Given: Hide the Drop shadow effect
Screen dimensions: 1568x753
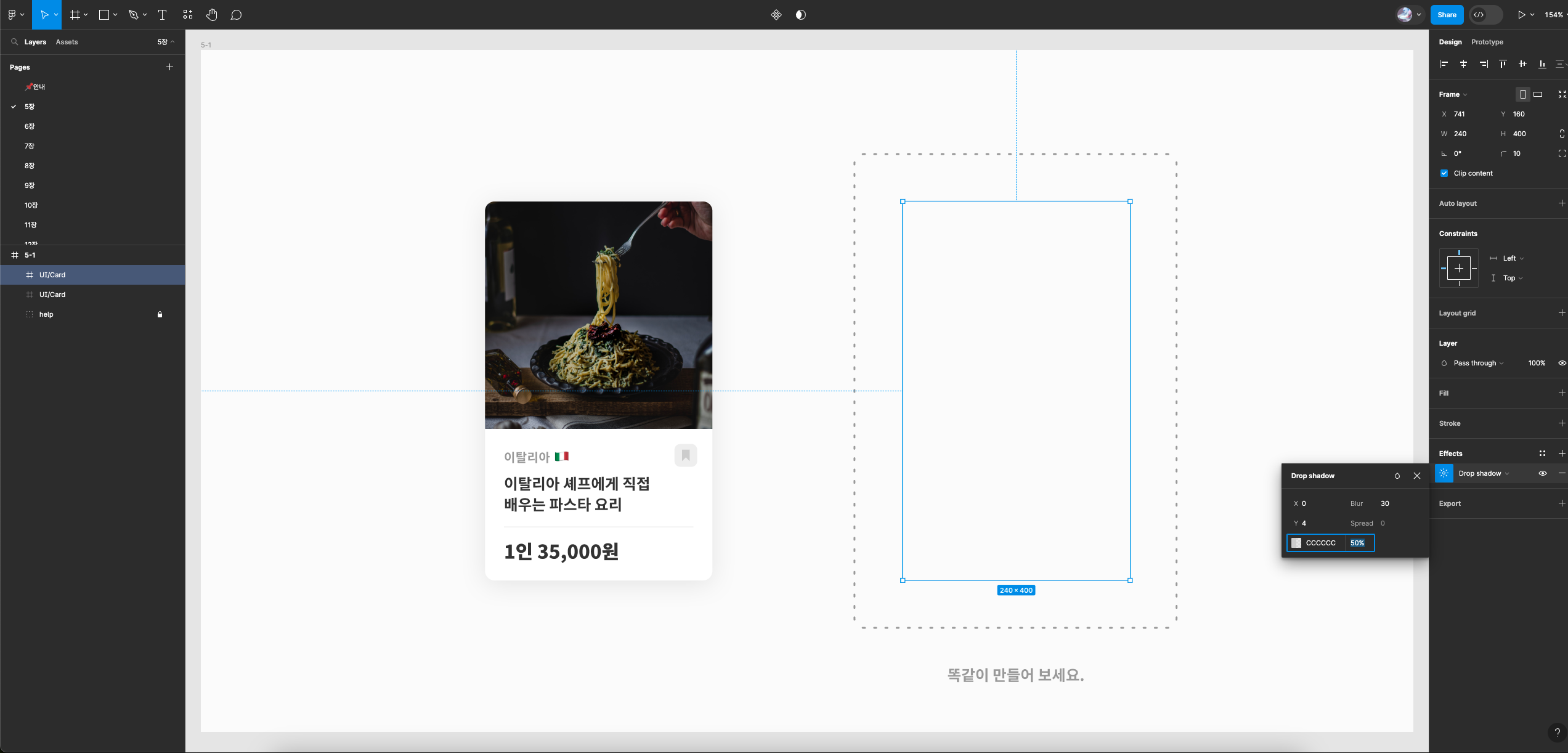Looking at the screenshot, I should click(1542, 473).
